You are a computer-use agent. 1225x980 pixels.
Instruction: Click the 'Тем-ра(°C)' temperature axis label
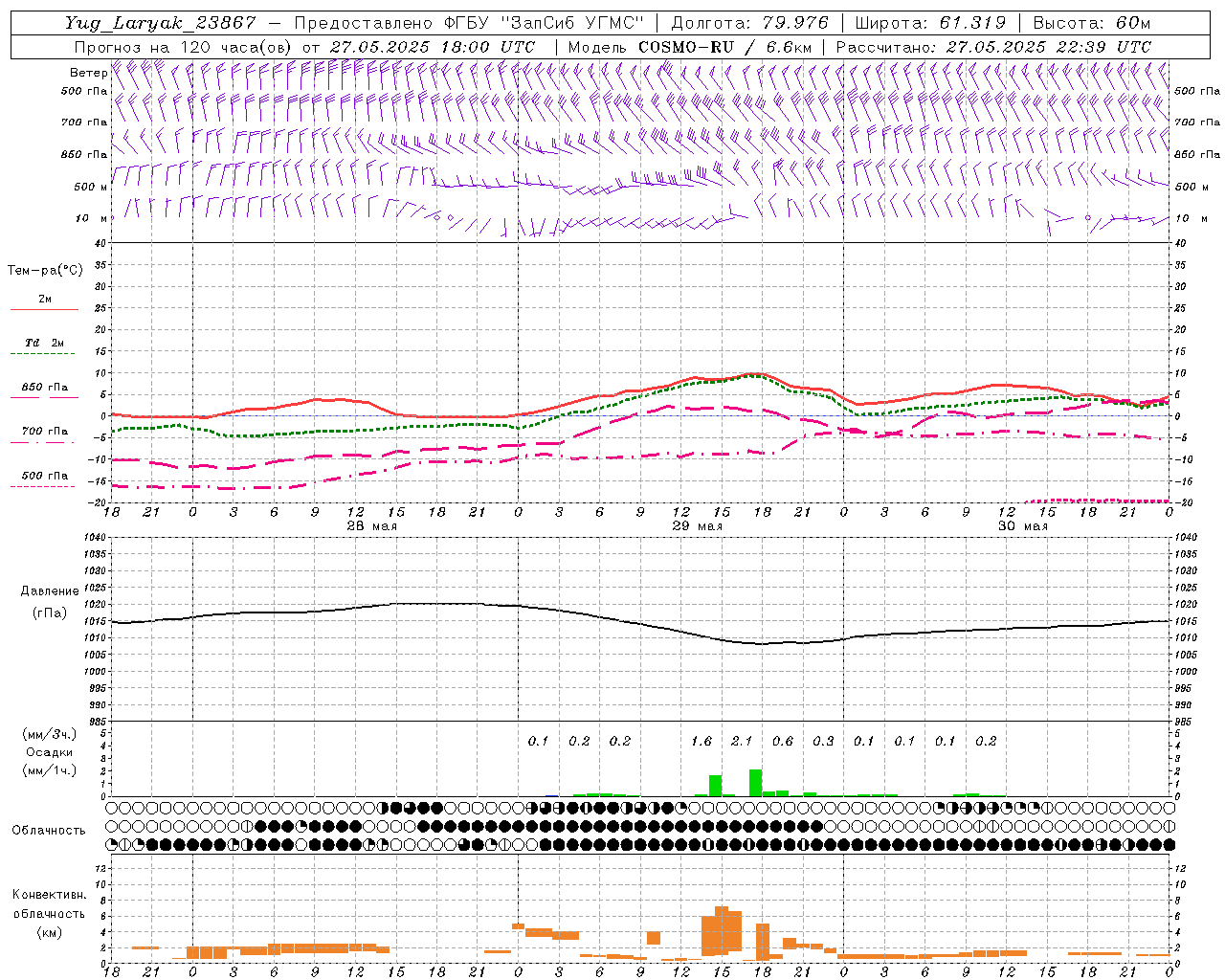click(45, 271)
